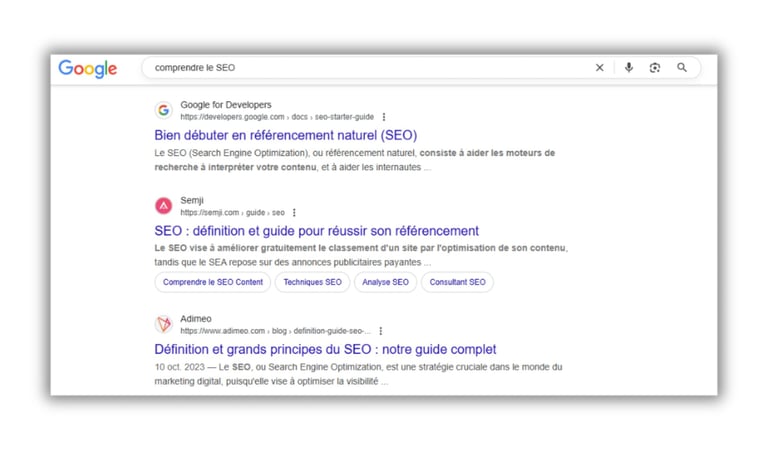Image resolution: width=768 pixels, height=451 pixels.
Task: Select 'Techniques SEO' sitelink chip
Action: coord(312,282)
